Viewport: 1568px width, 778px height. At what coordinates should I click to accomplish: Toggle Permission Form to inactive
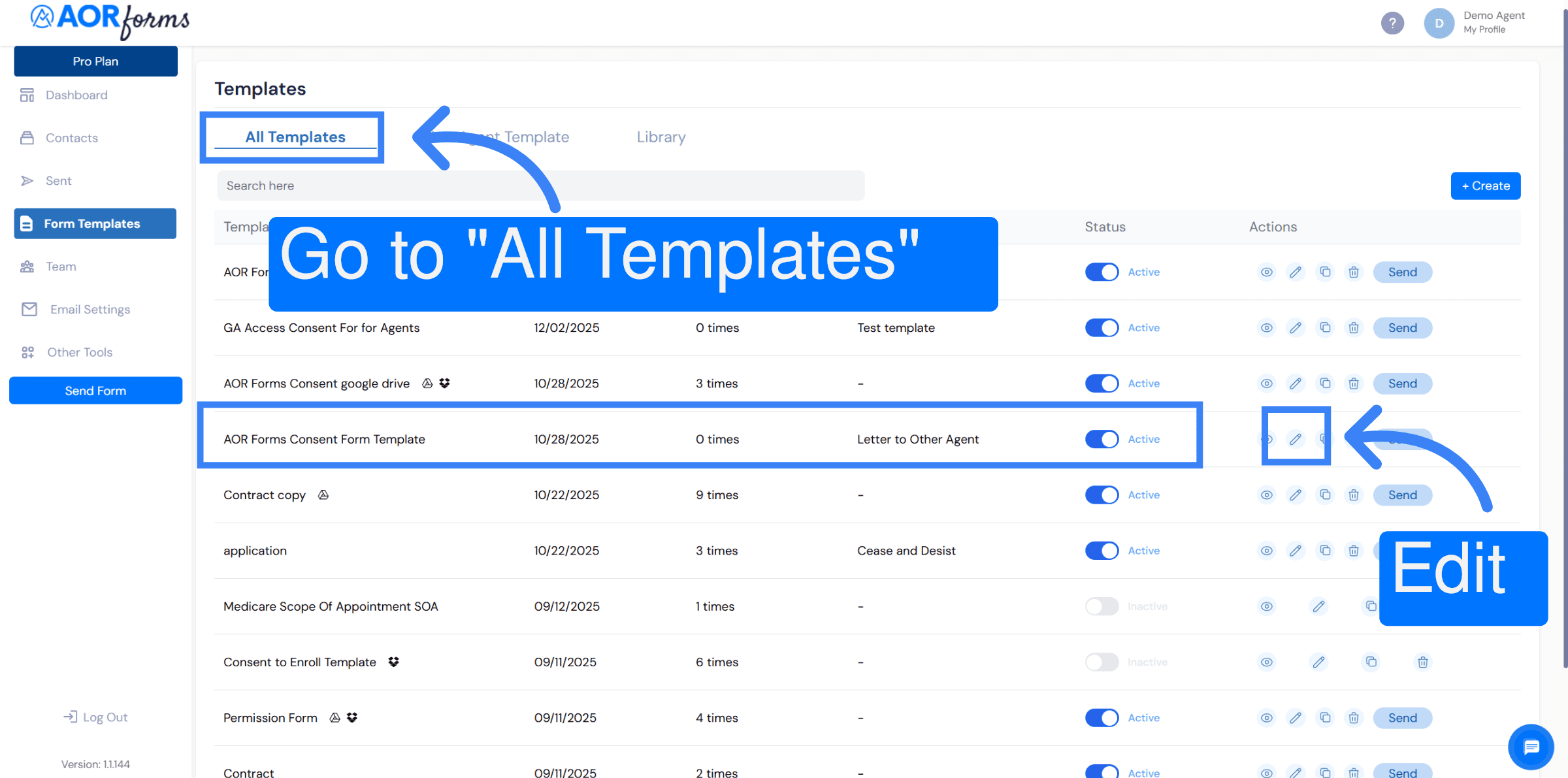(x=1102, y=717)
